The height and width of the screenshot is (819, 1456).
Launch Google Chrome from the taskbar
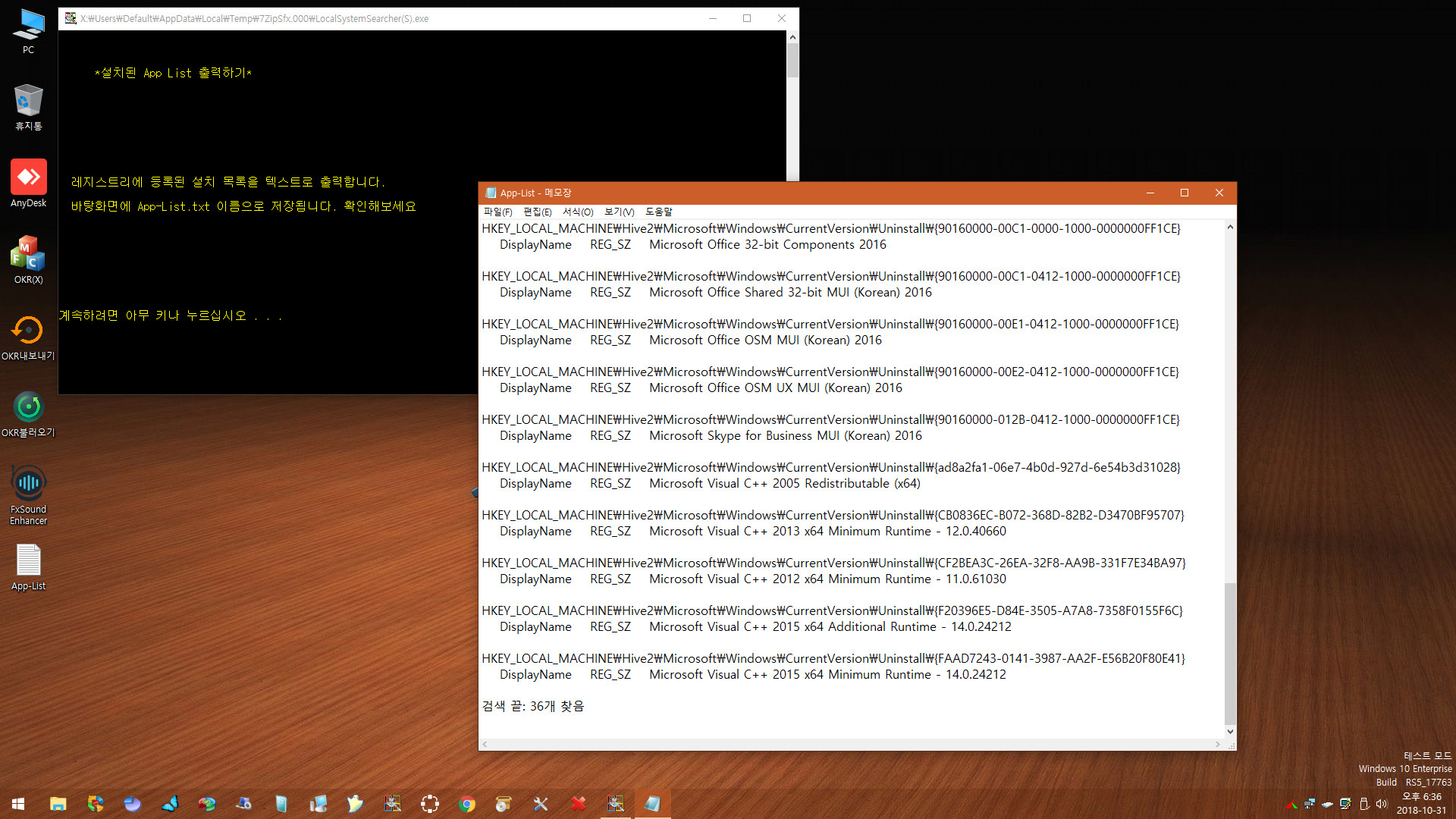tap(467, 804)
